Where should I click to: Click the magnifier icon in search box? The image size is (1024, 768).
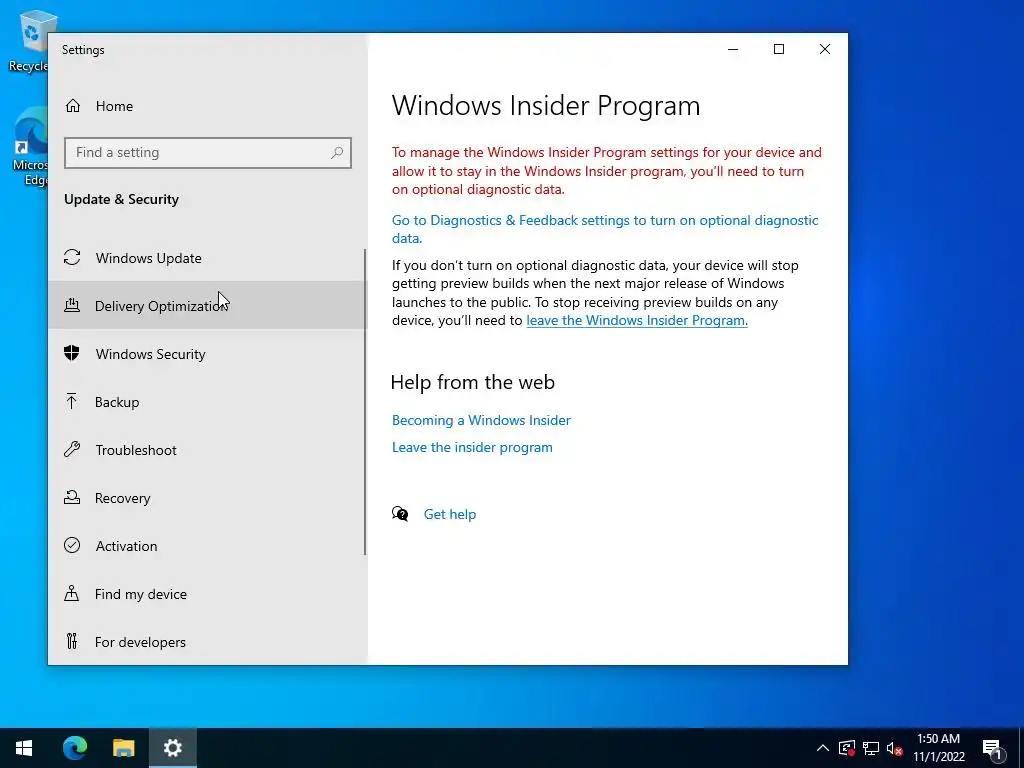tap(337, 153)
